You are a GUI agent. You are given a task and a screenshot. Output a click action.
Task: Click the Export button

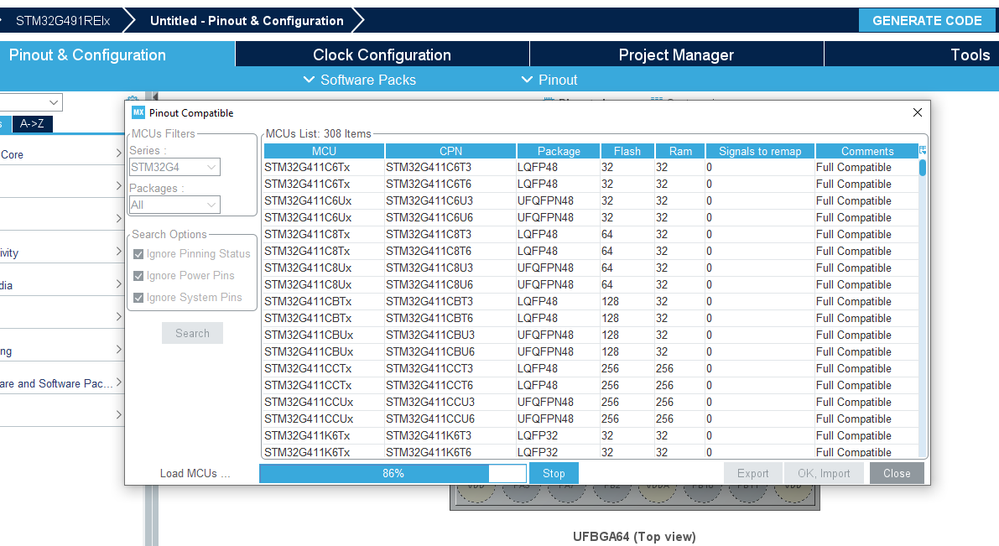click(752, 473)
